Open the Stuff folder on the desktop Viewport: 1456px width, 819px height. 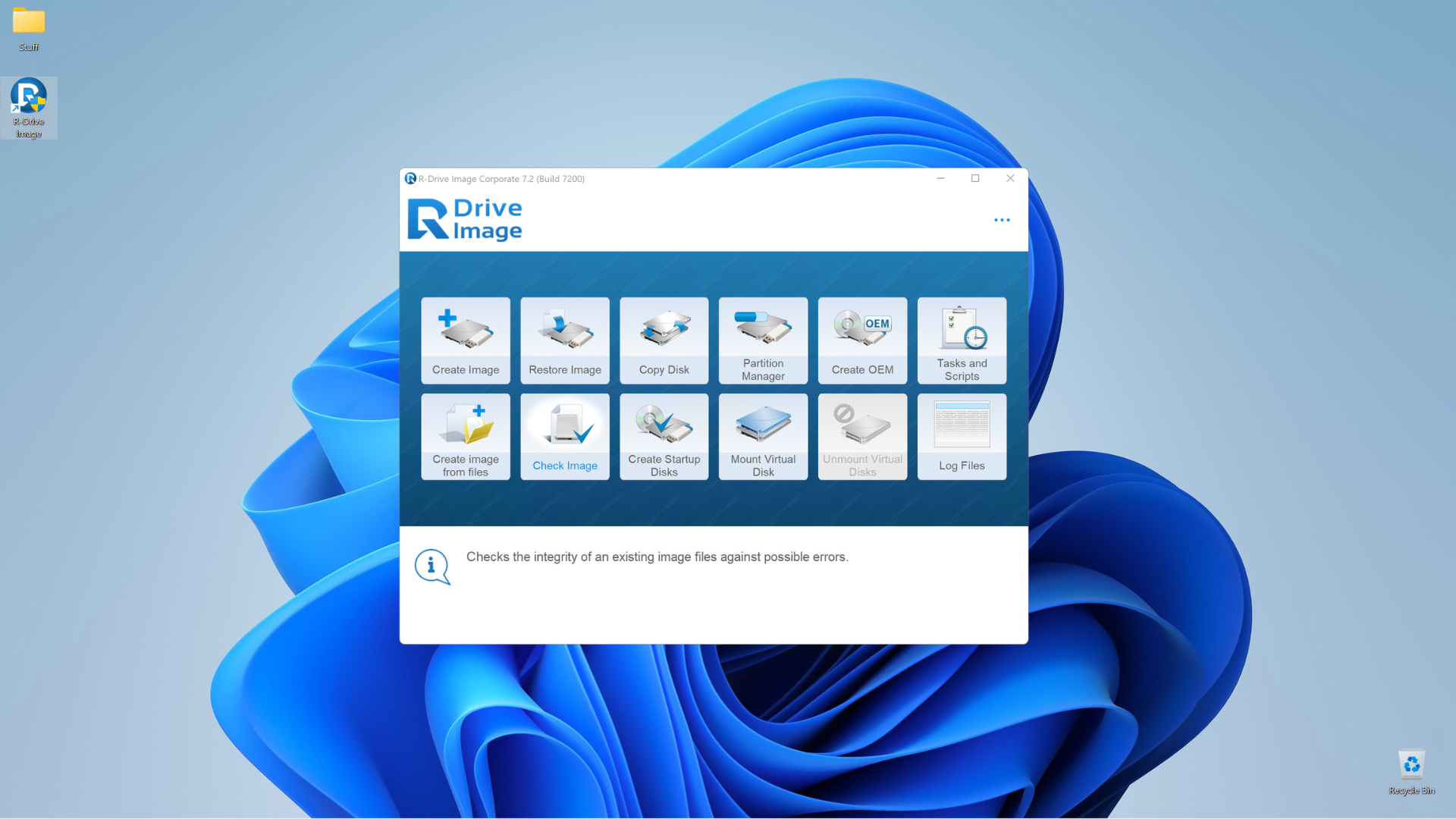click(x=28, y=27)
